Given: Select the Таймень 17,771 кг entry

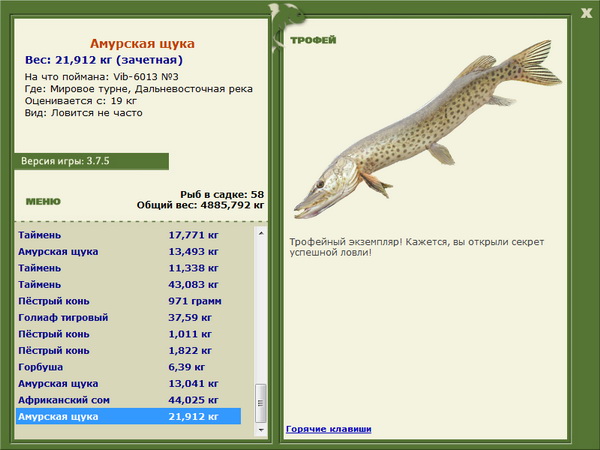Looking at the screenshot, I should (129, 235).
